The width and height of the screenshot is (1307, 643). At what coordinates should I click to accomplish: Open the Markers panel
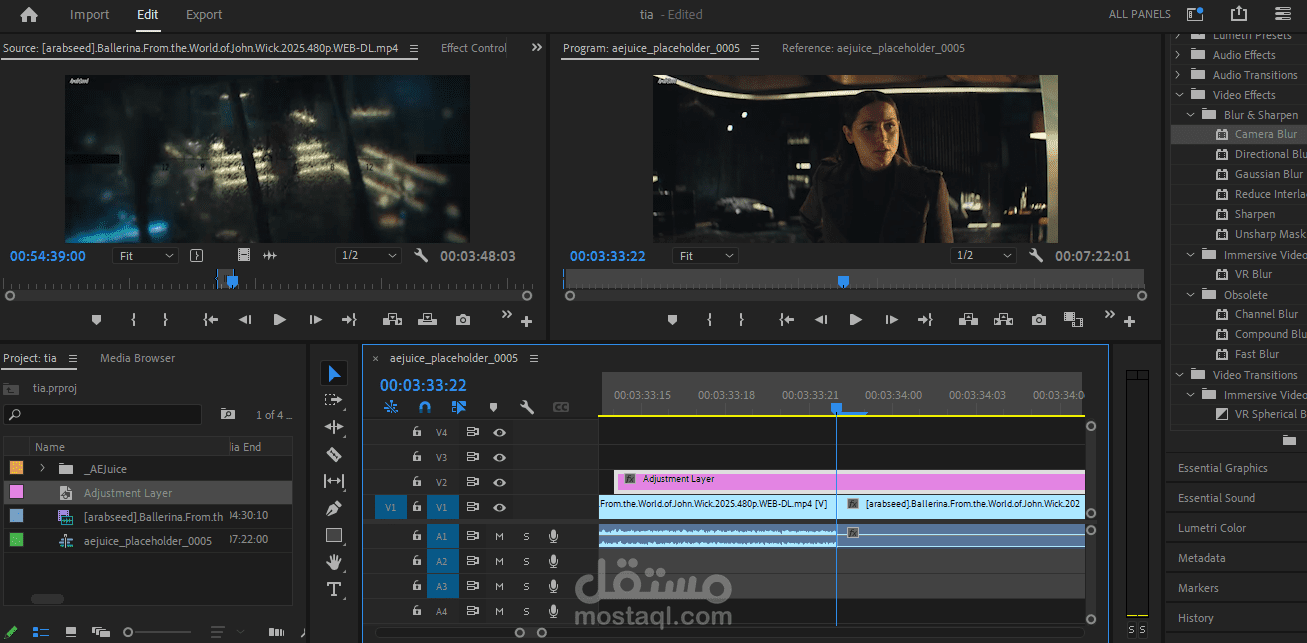pos(1198,588)
